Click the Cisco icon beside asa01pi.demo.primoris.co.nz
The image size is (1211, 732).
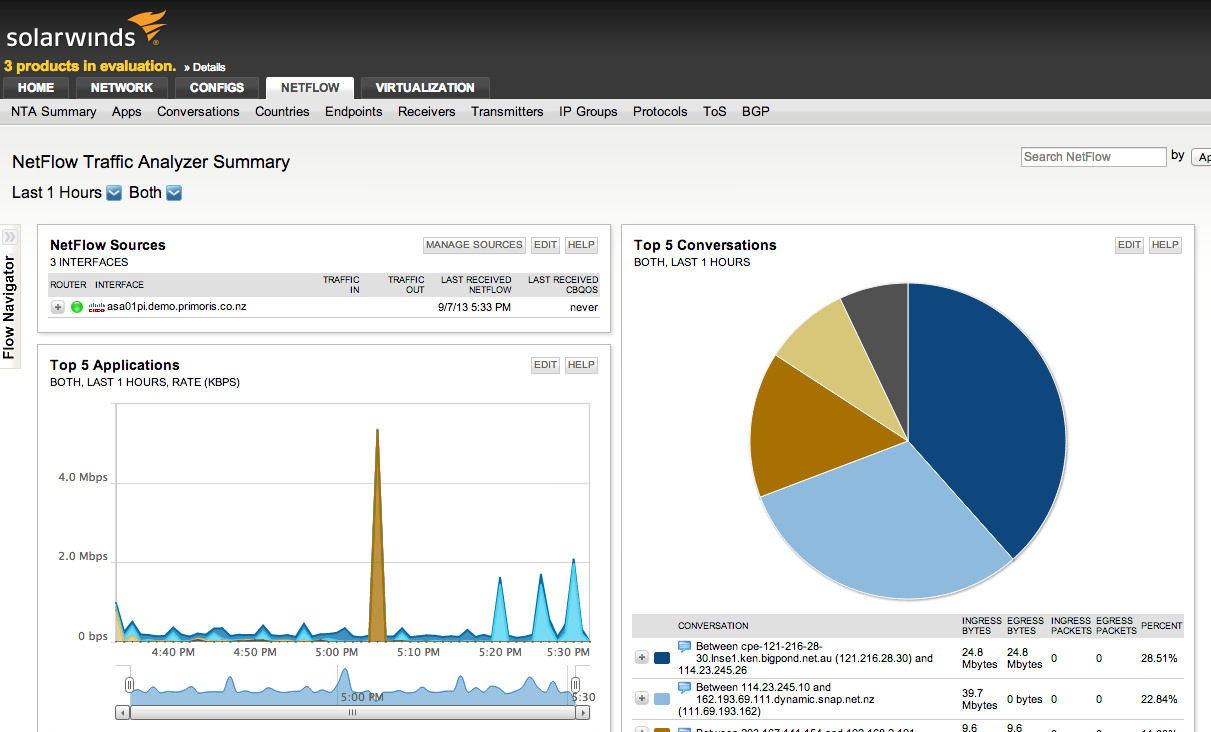tap(97, 307)
